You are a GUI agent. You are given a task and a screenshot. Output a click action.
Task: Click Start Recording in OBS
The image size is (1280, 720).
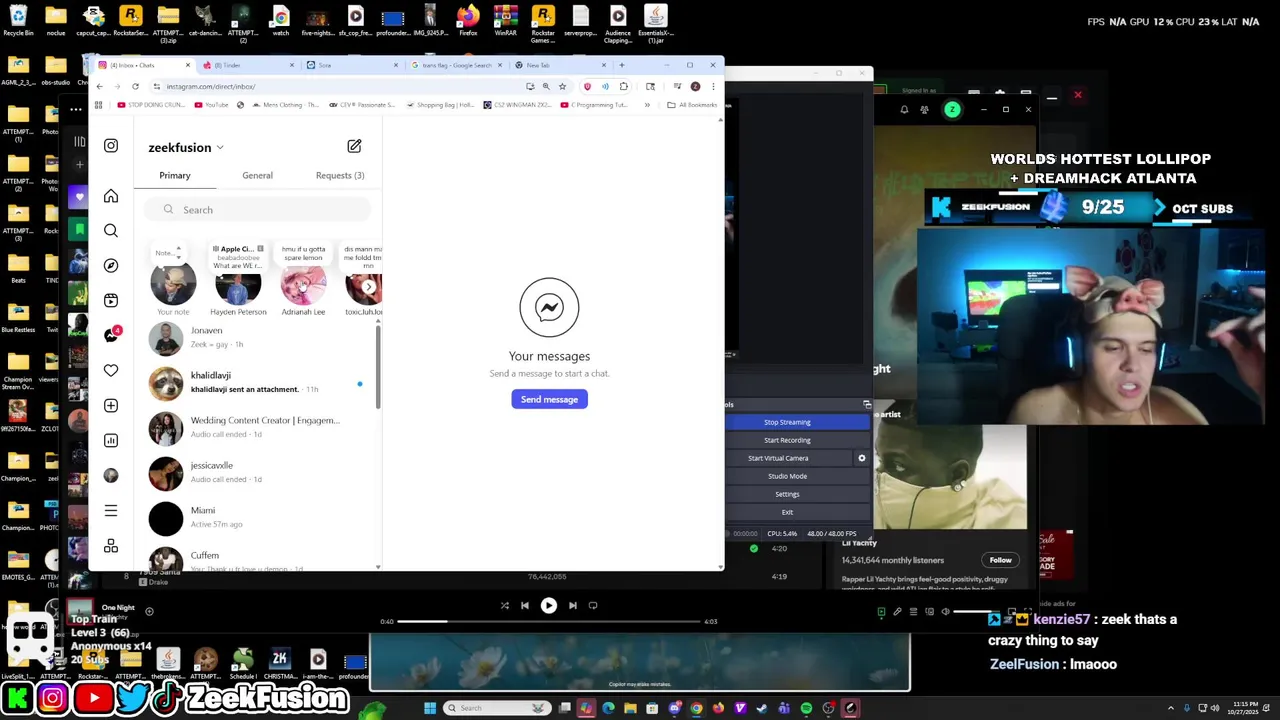(787, 440)
